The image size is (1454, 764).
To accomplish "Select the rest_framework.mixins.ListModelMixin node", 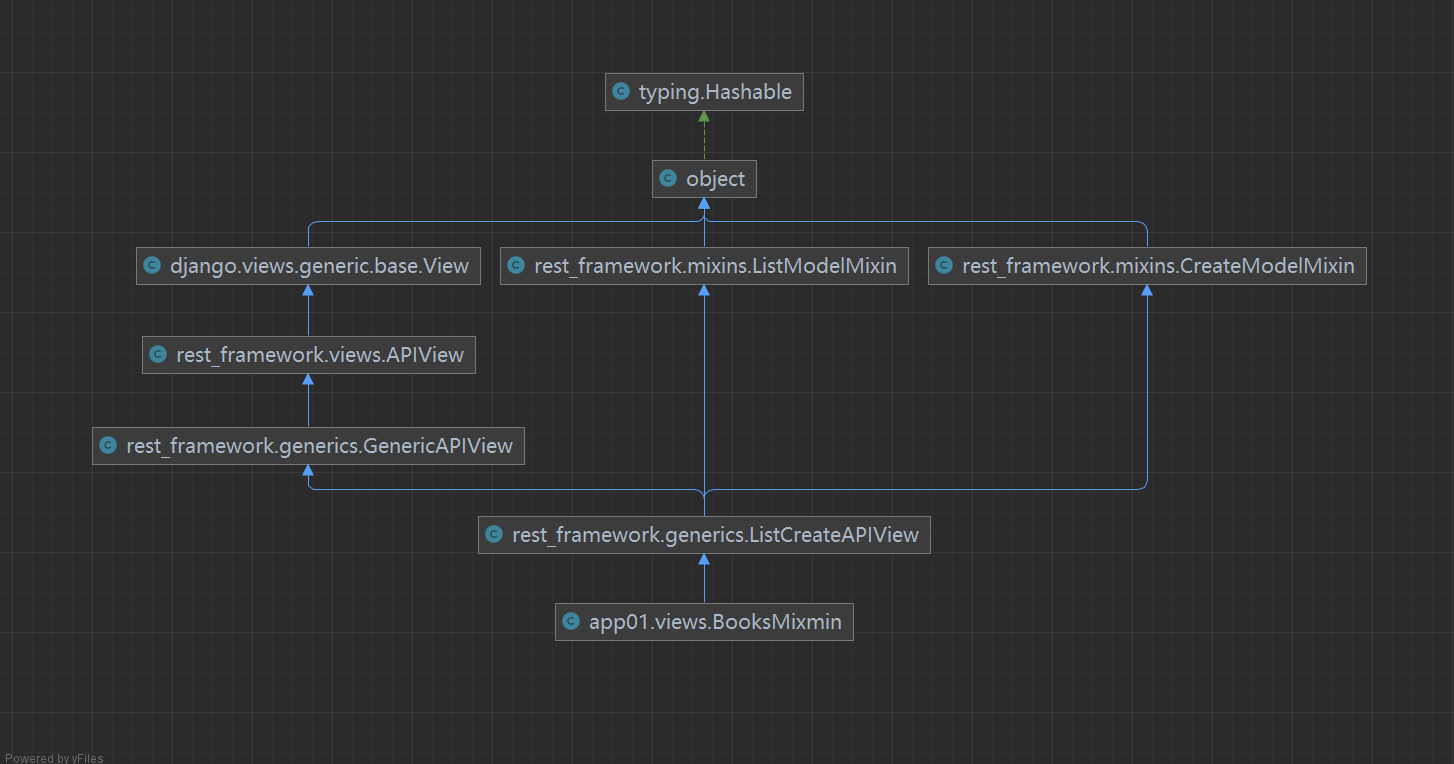I will (x=704, y=266).
